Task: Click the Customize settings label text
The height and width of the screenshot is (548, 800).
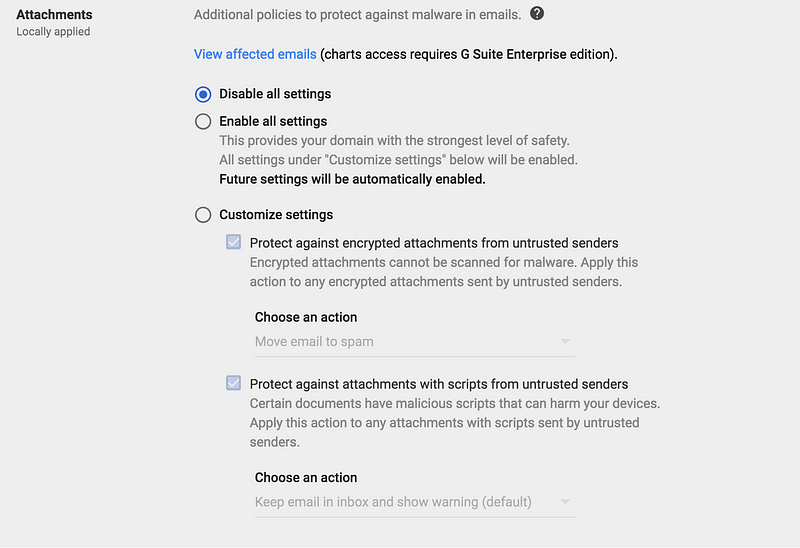Action: [276, 215]
